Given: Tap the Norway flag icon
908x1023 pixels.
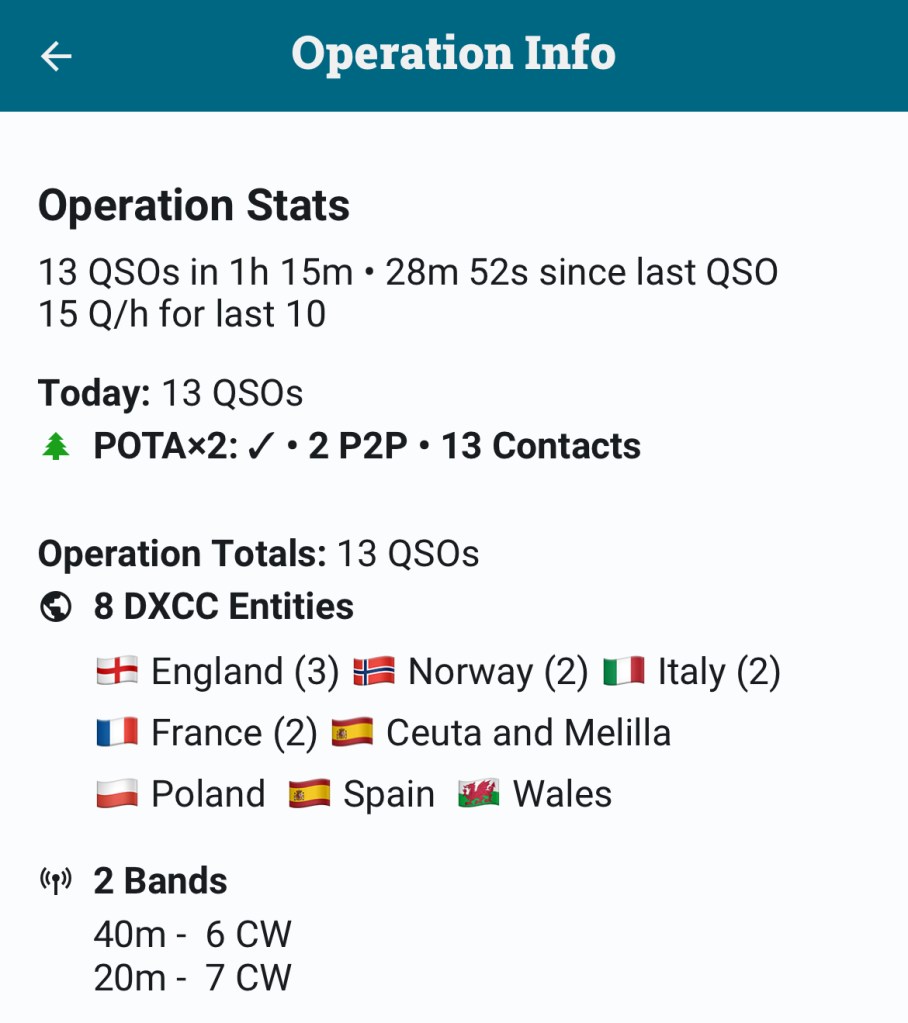Looking at the screenshot, I should click(x=374, y=671).
